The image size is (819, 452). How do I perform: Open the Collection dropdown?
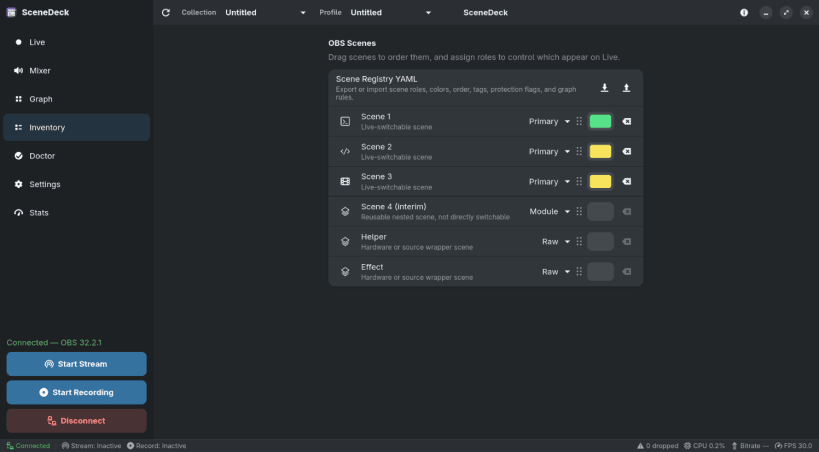coord(265,13)
